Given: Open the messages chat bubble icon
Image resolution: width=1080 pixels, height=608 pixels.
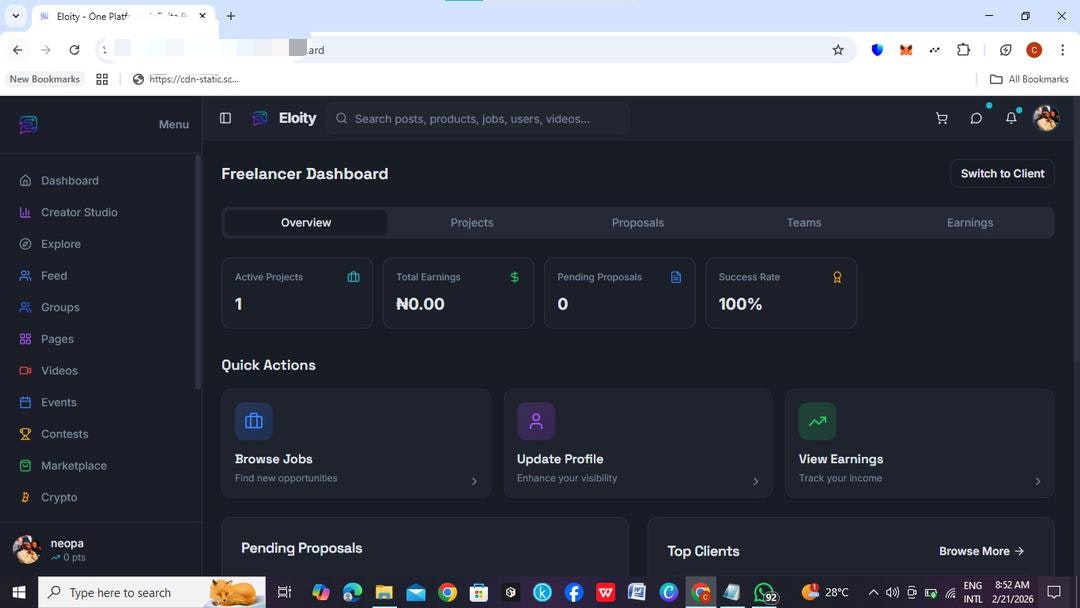Looking at the screenshot, I should coord(976,118).
